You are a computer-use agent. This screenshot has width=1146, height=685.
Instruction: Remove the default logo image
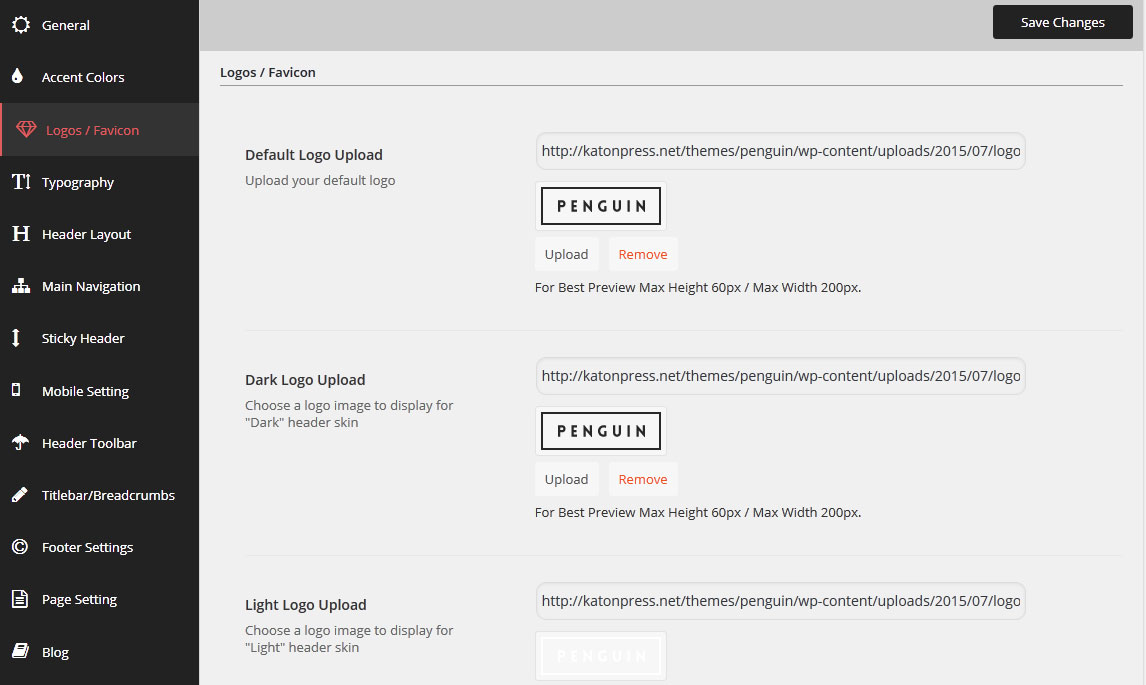point(643,254)
